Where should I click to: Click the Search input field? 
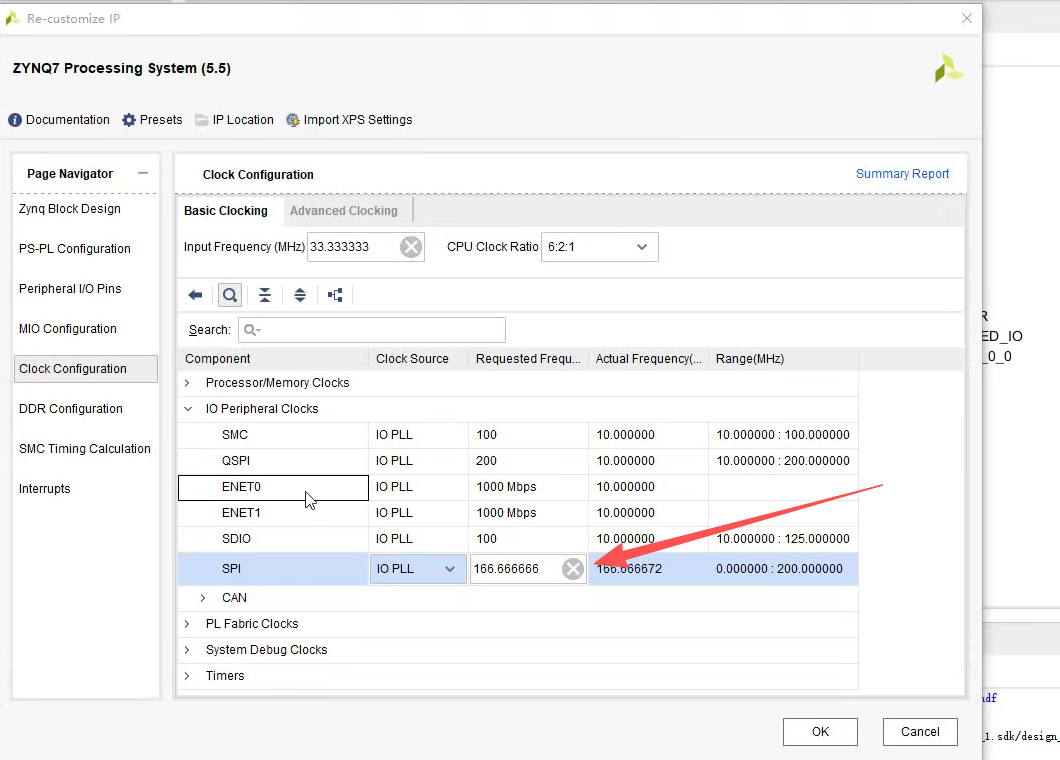tap(372, 330)
